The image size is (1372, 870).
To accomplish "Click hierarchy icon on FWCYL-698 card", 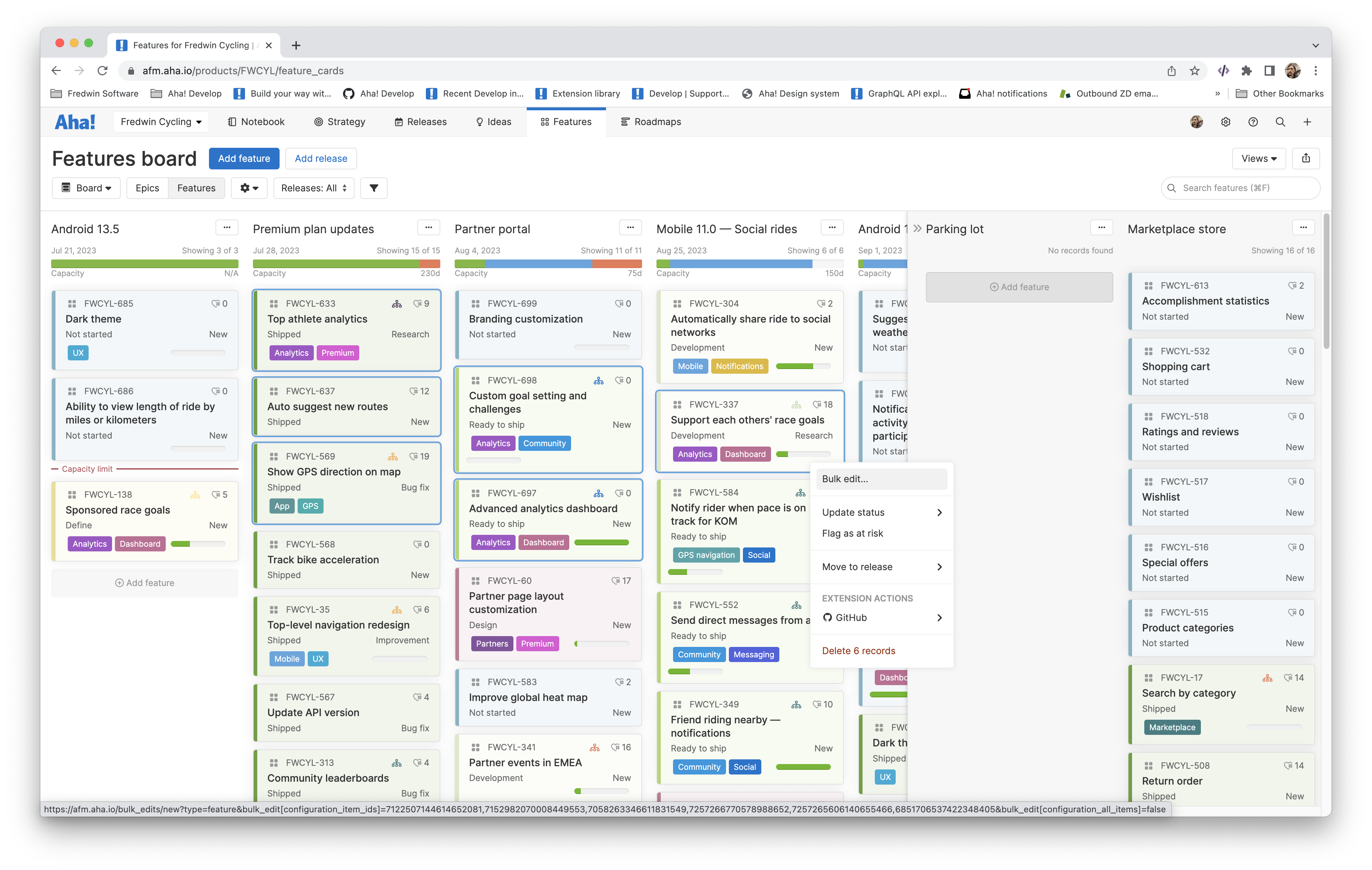I will 598,380.
